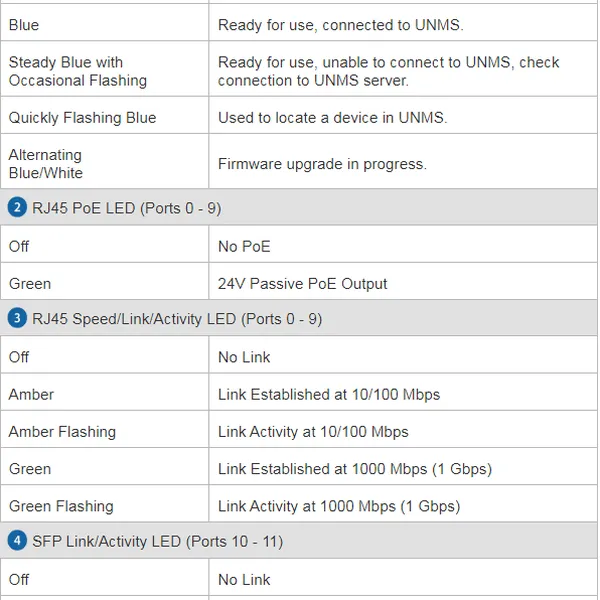This screenshot has height=600, width=600.
Task: Click the Amber Flashing state cell
Action: [62, 432]
